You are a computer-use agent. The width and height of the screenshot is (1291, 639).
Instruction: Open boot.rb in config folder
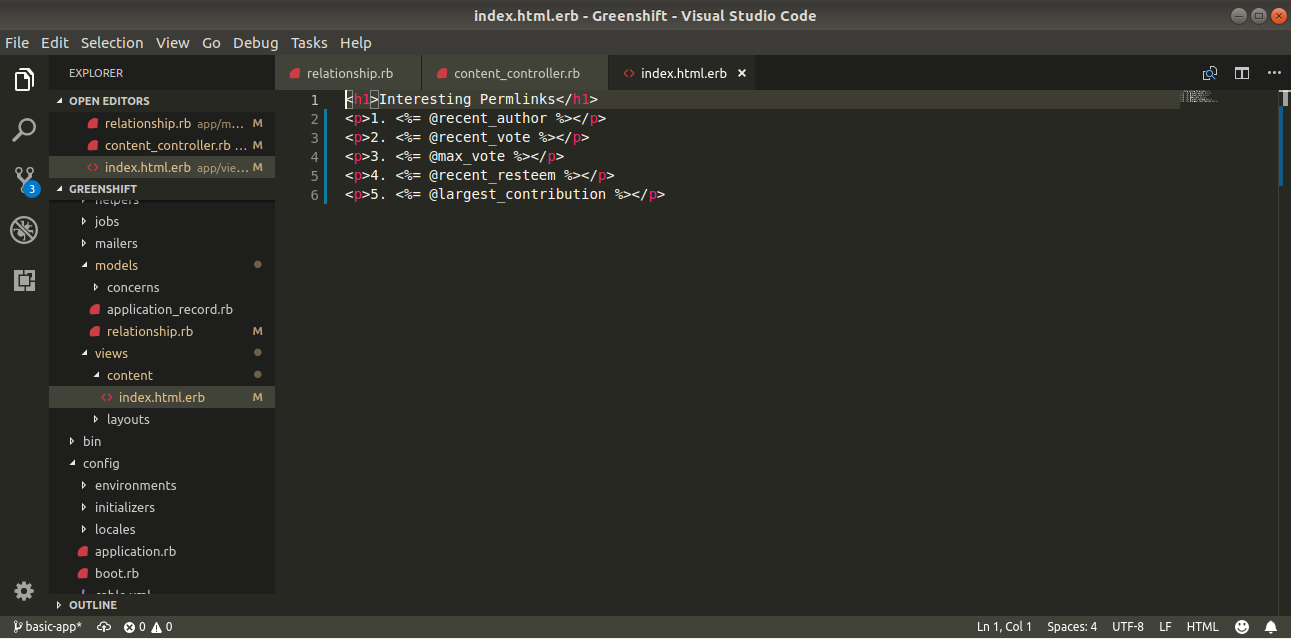point(162,573)
